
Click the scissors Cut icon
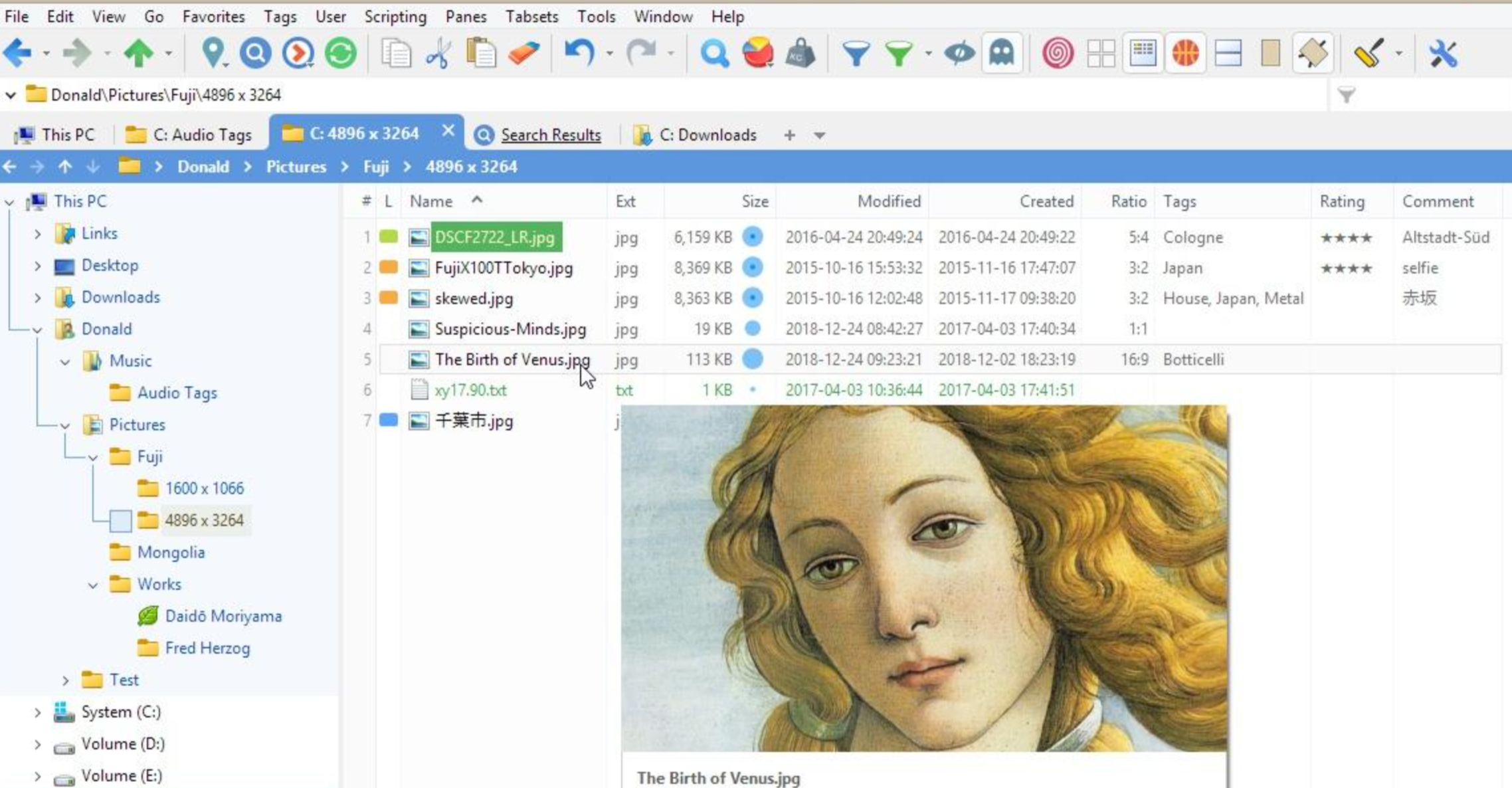pos(438,52)
